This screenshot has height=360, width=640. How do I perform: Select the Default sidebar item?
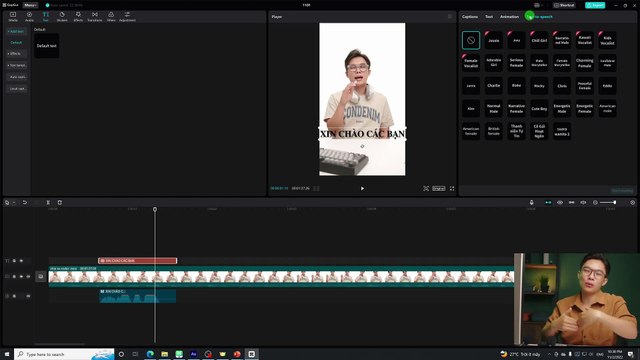[x=16, y=42]
